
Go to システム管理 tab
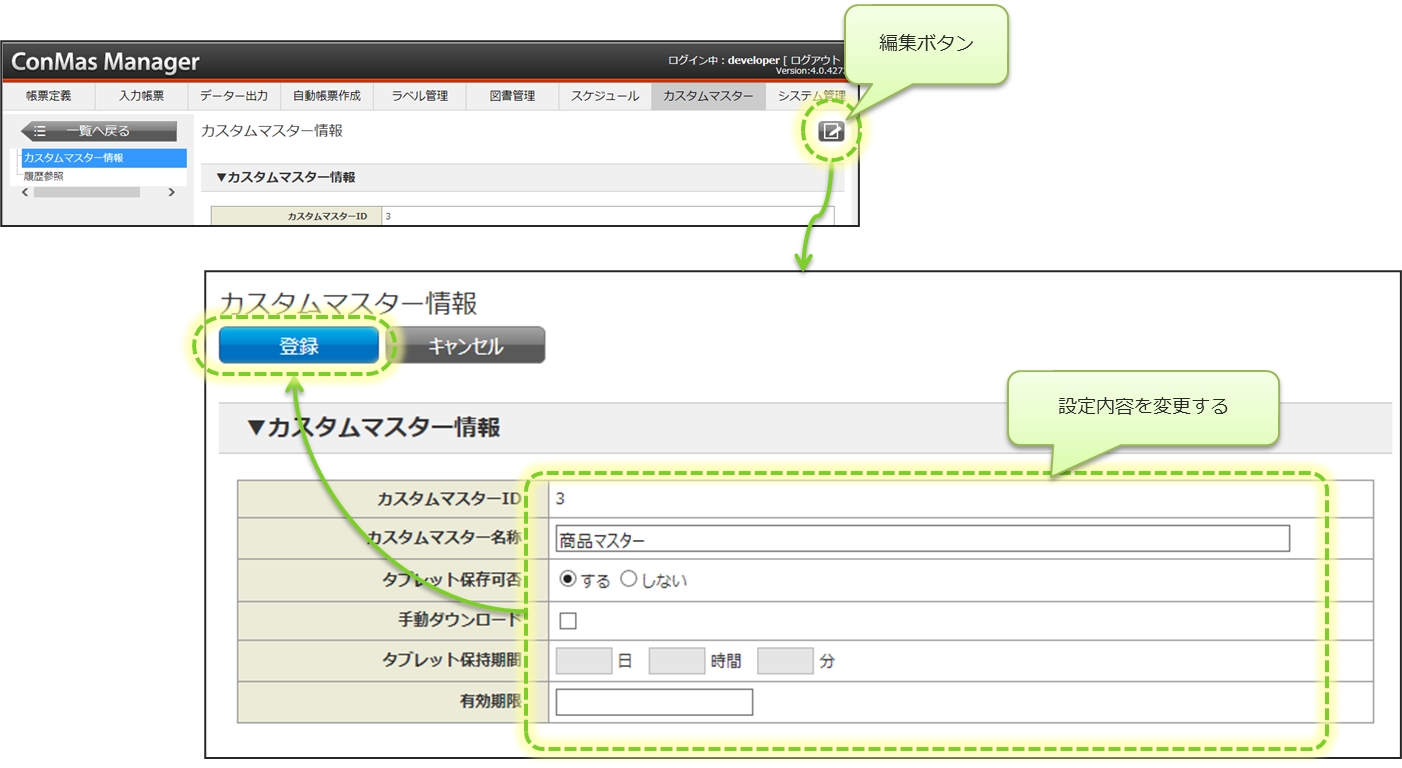(809, 96)
